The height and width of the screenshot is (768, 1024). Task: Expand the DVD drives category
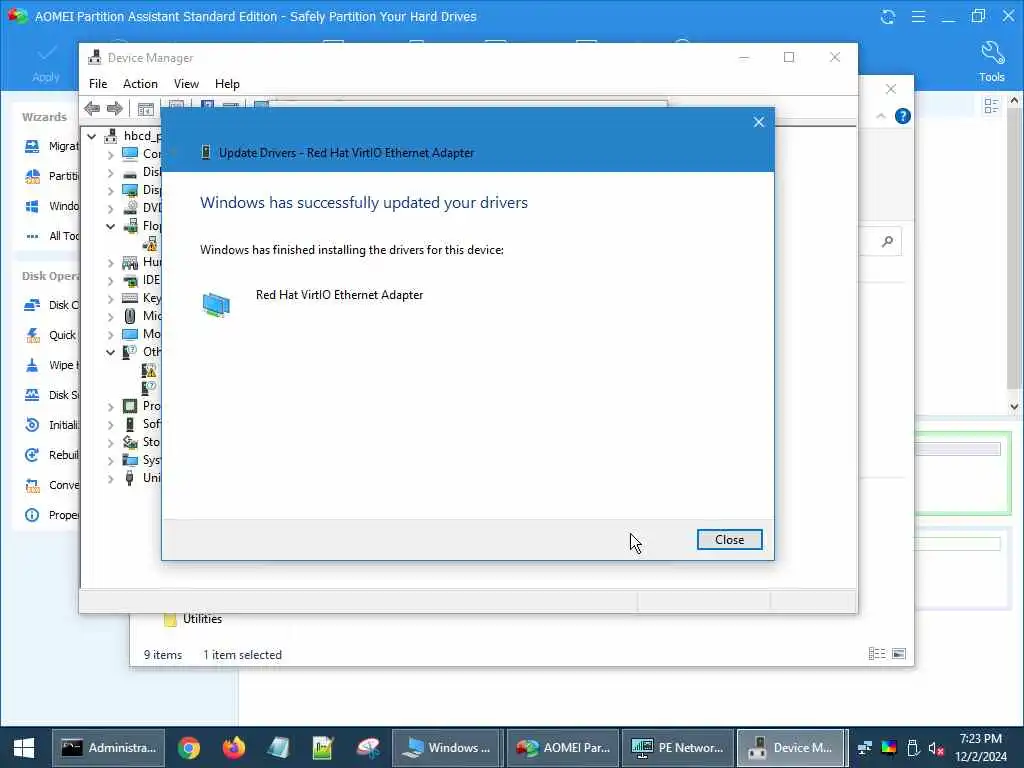pos(110,209)
